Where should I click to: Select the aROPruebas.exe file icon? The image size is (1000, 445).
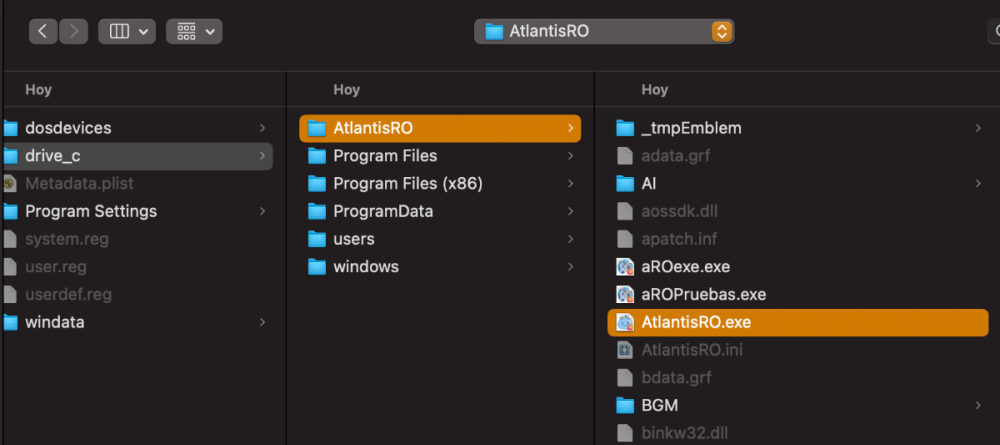pos(625,295)
